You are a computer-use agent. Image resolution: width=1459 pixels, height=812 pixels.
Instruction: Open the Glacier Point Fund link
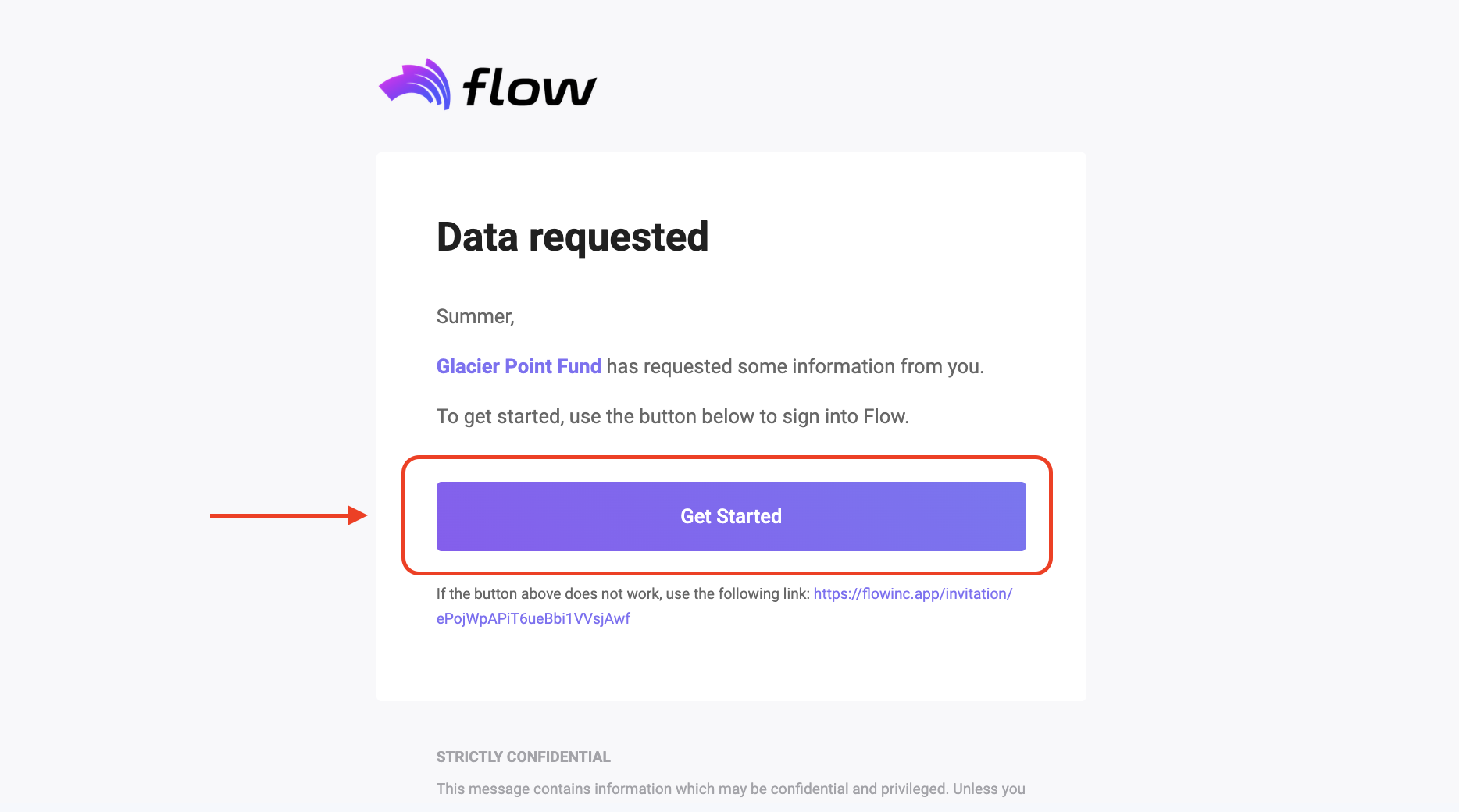[x=519, y=366]
